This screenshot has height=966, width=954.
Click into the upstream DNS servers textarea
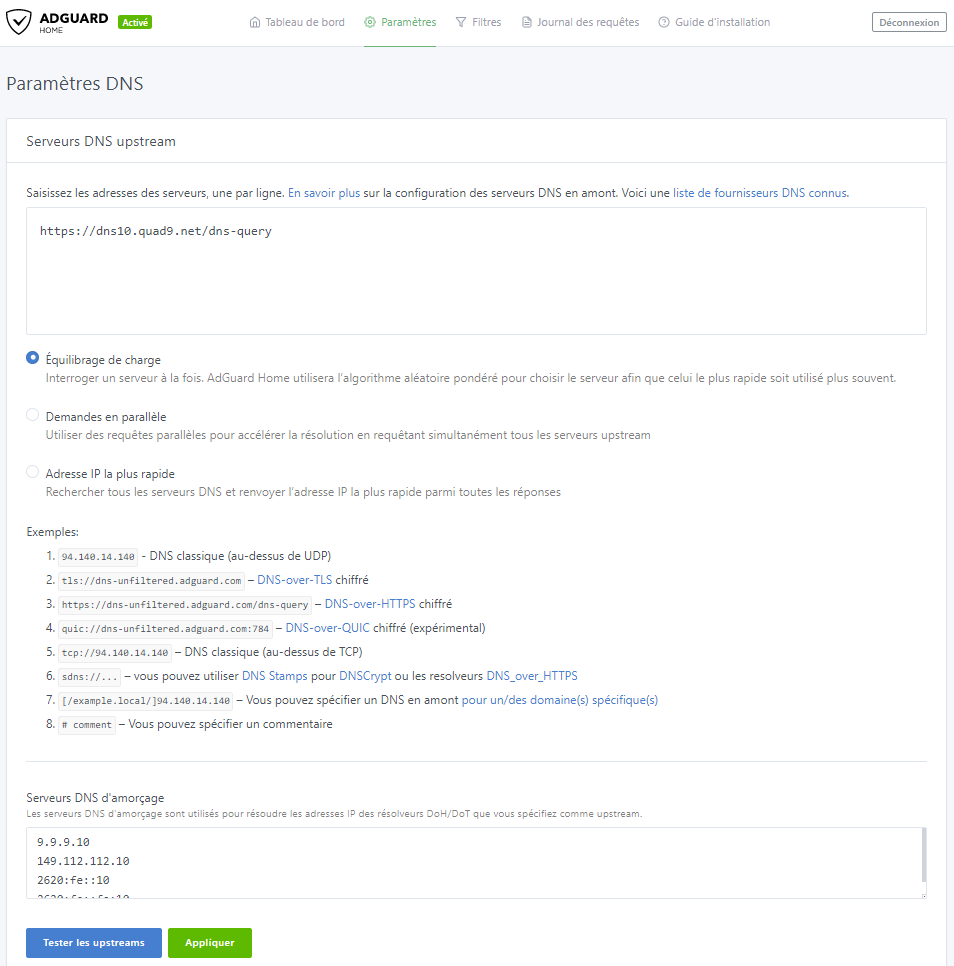pos(476,271)
